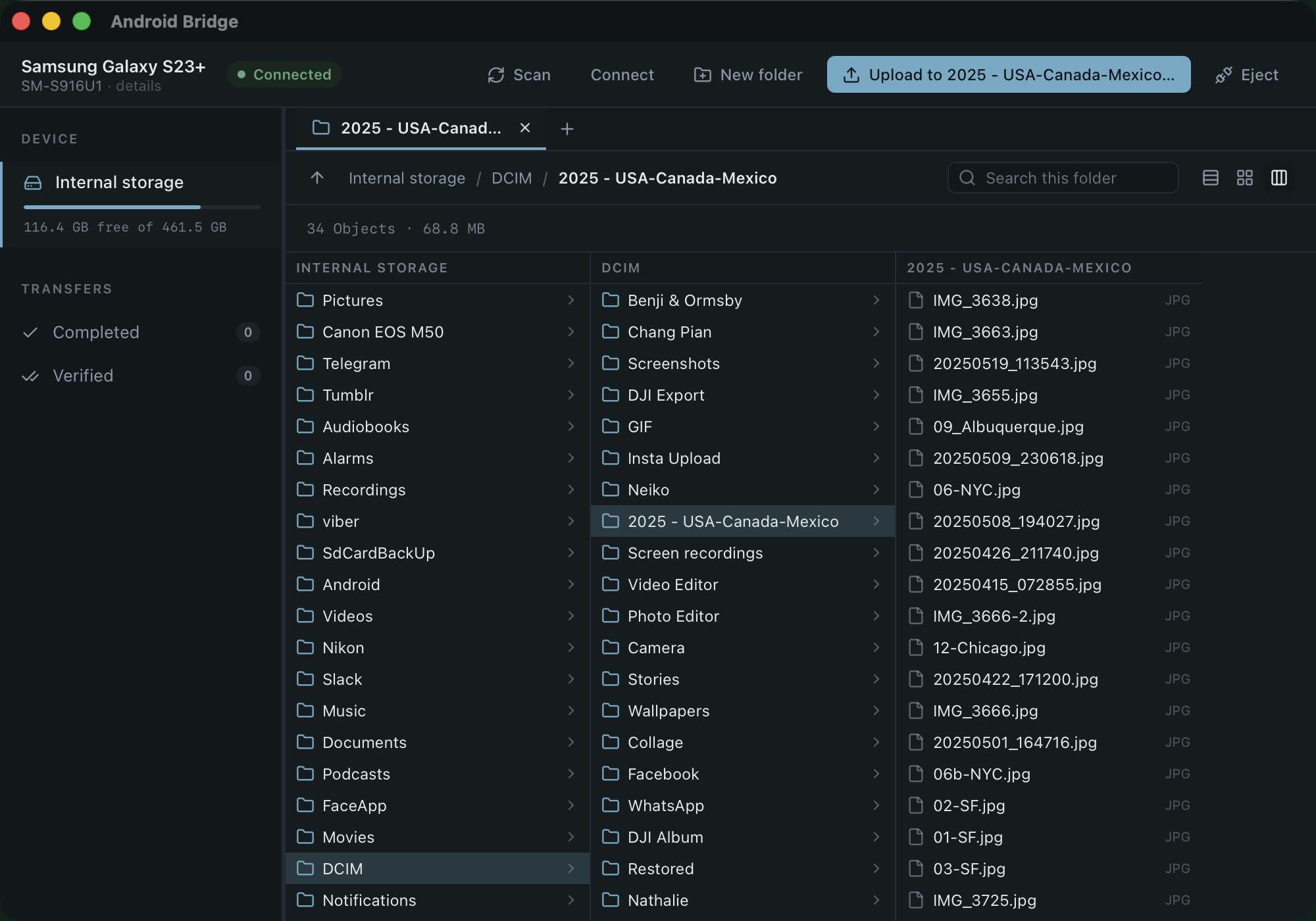Click Upload to 2025 - USA-Canada-Mexico button
1316x921 pixels.
tap(1008, 74)
